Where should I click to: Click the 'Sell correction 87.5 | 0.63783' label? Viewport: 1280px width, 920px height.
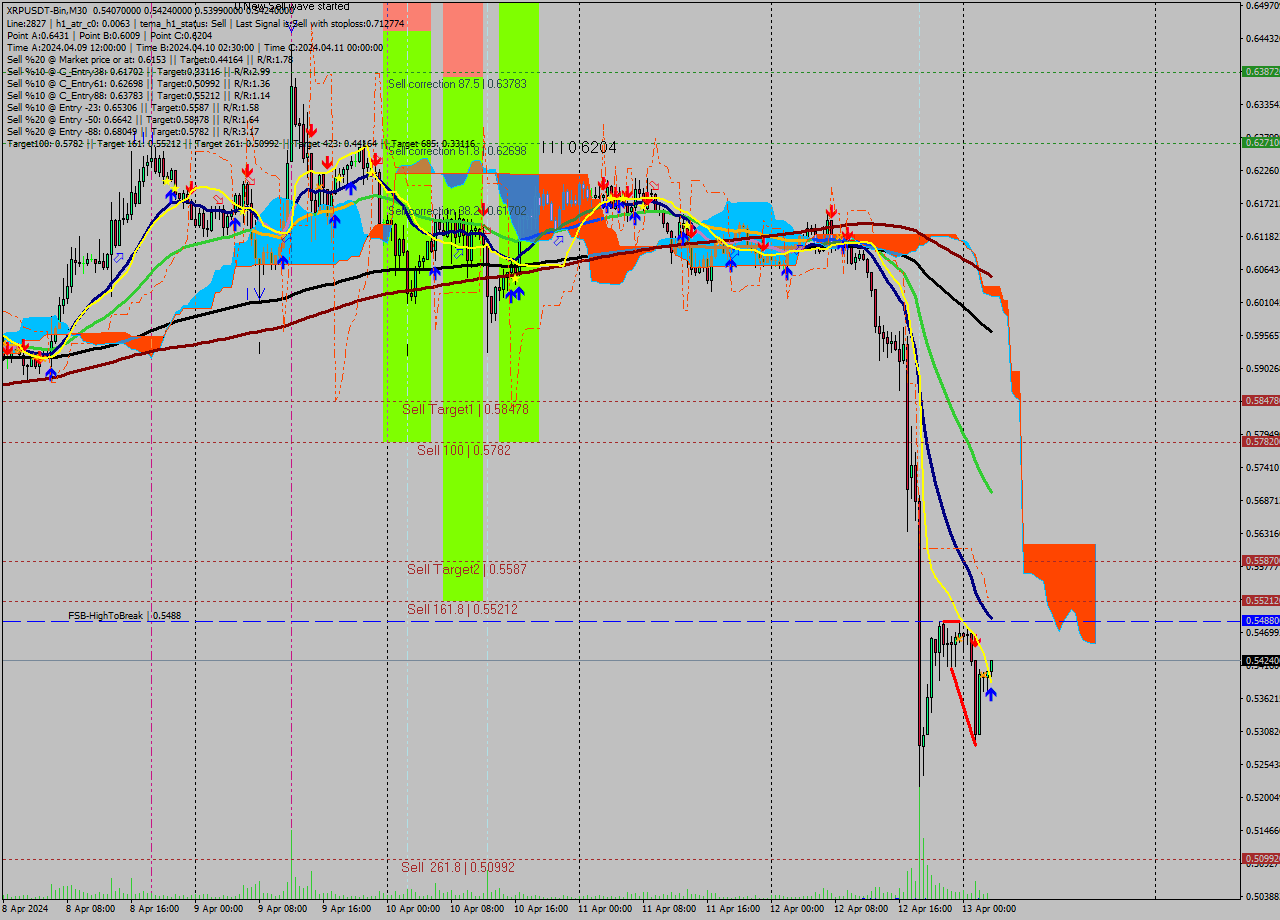point(457,84)
